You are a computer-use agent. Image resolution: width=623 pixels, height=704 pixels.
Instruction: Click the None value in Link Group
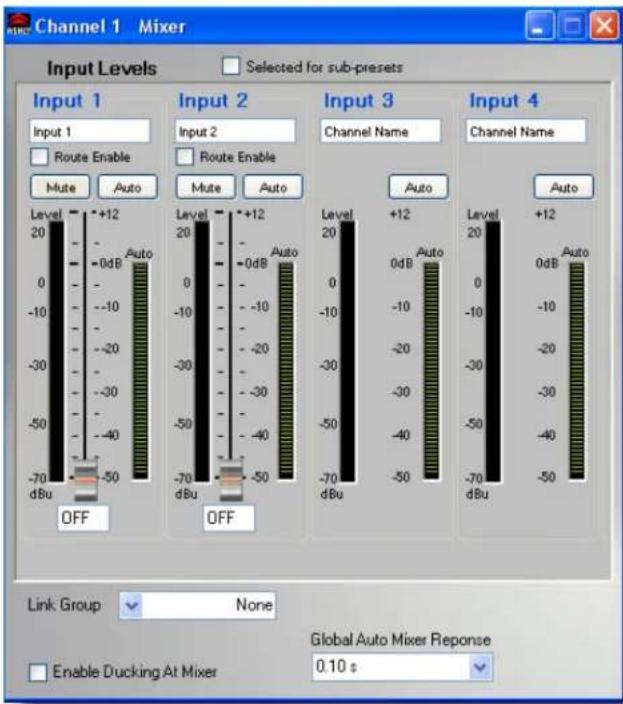click(x=254, y=605)
